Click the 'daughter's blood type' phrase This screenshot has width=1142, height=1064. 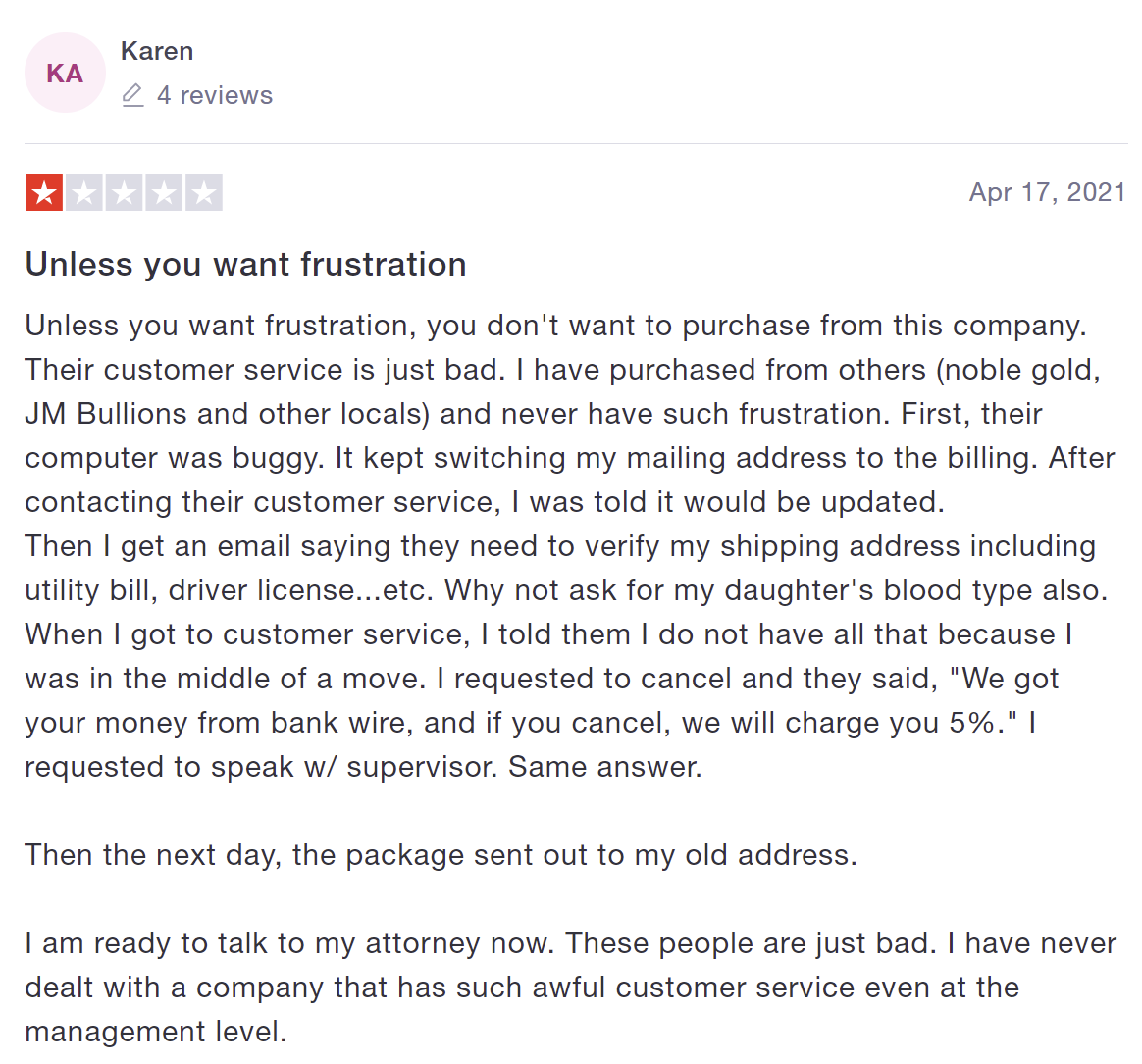coord(880,590)
